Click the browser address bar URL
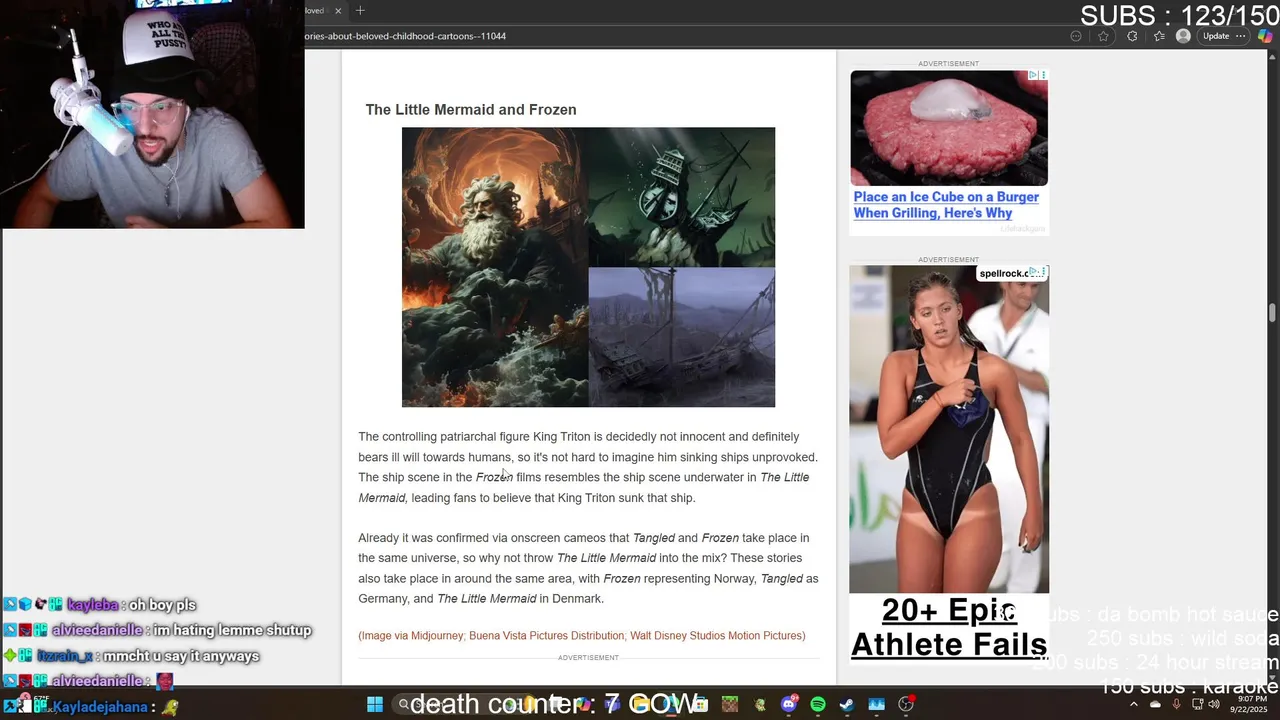 405,36
